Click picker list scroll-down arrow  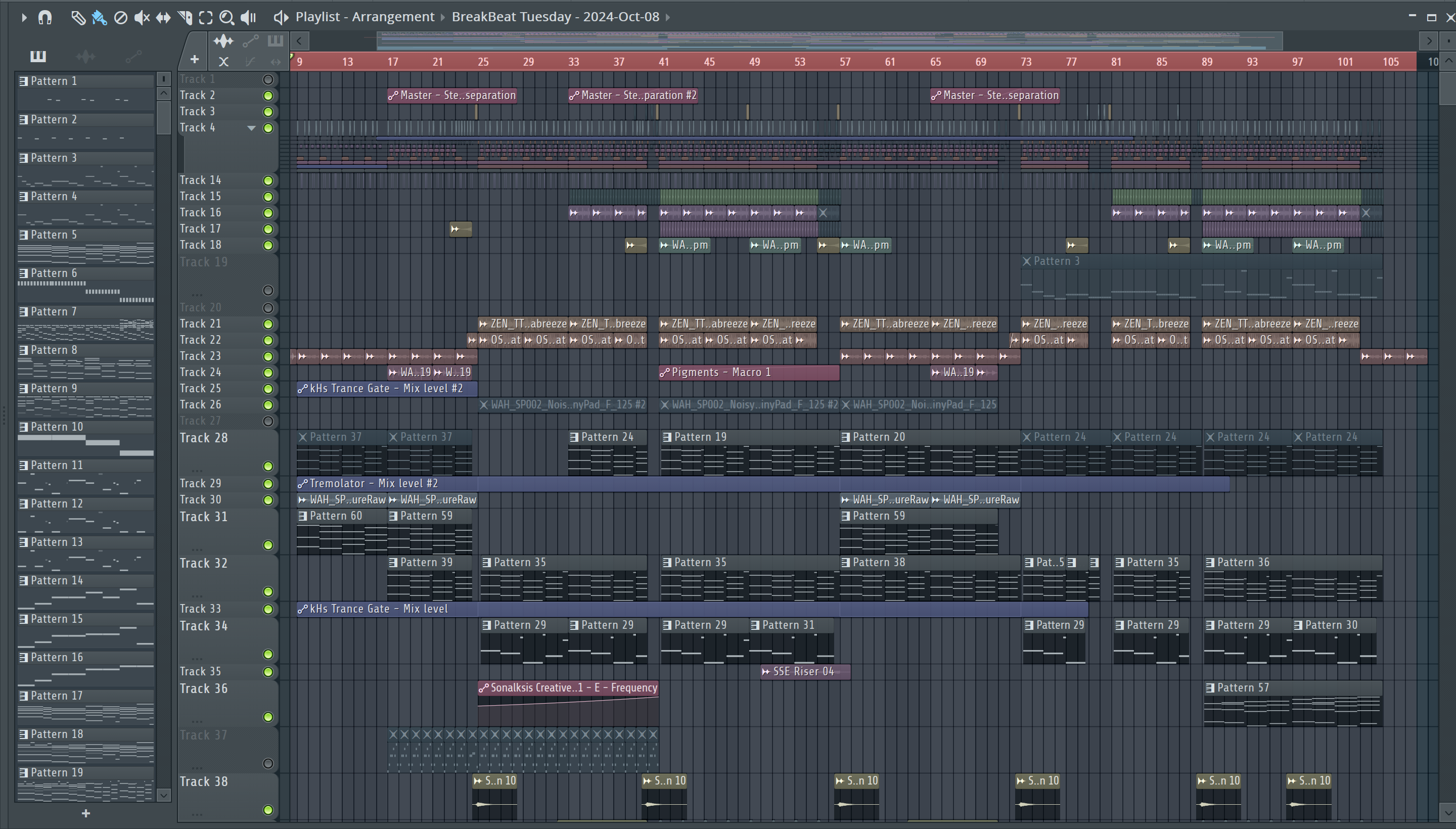tap(163, 796)
